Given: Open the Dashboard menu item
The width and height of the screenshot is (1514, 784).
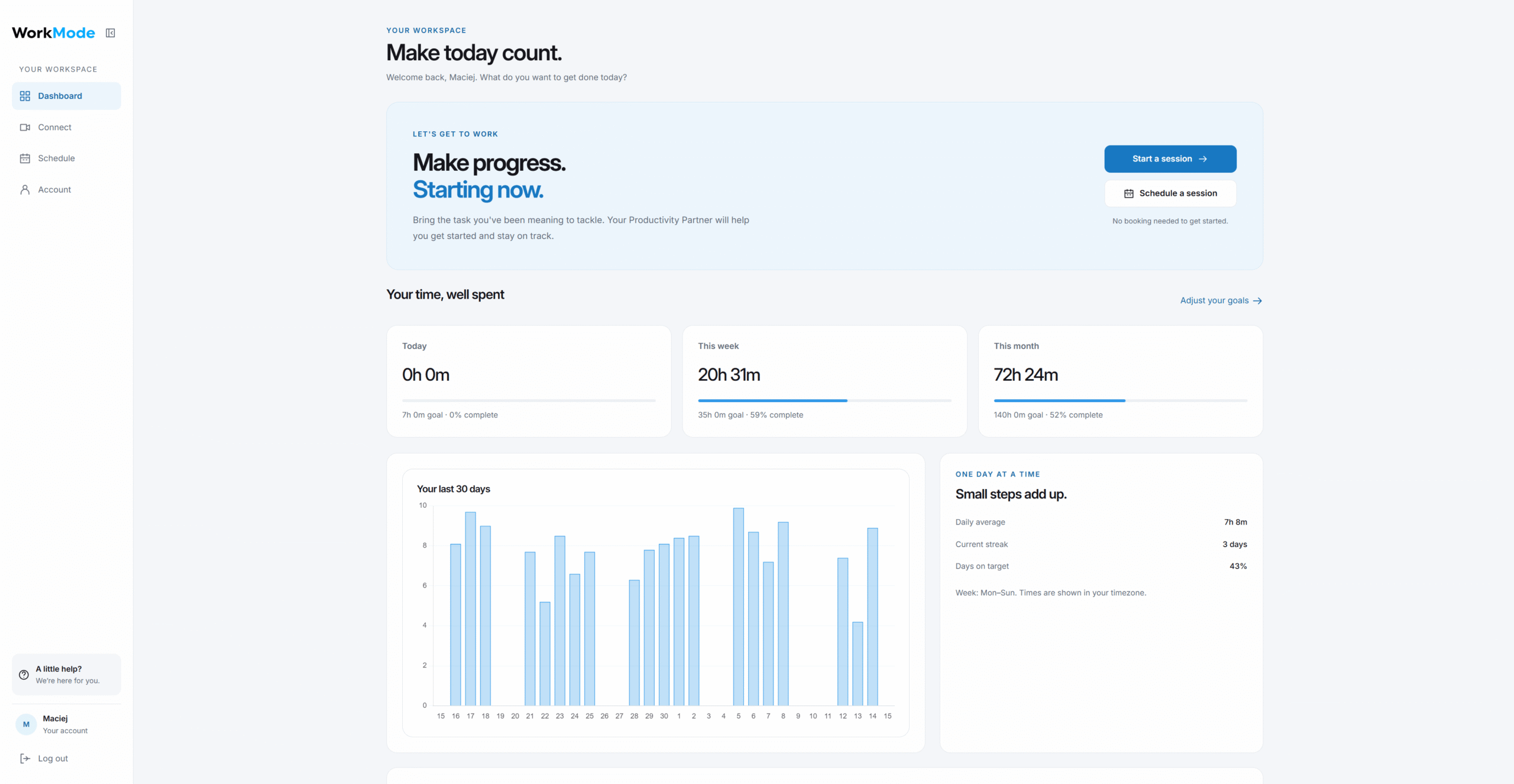Looking at the screenshot, I should pyautogui.click(x=66, y=96).
